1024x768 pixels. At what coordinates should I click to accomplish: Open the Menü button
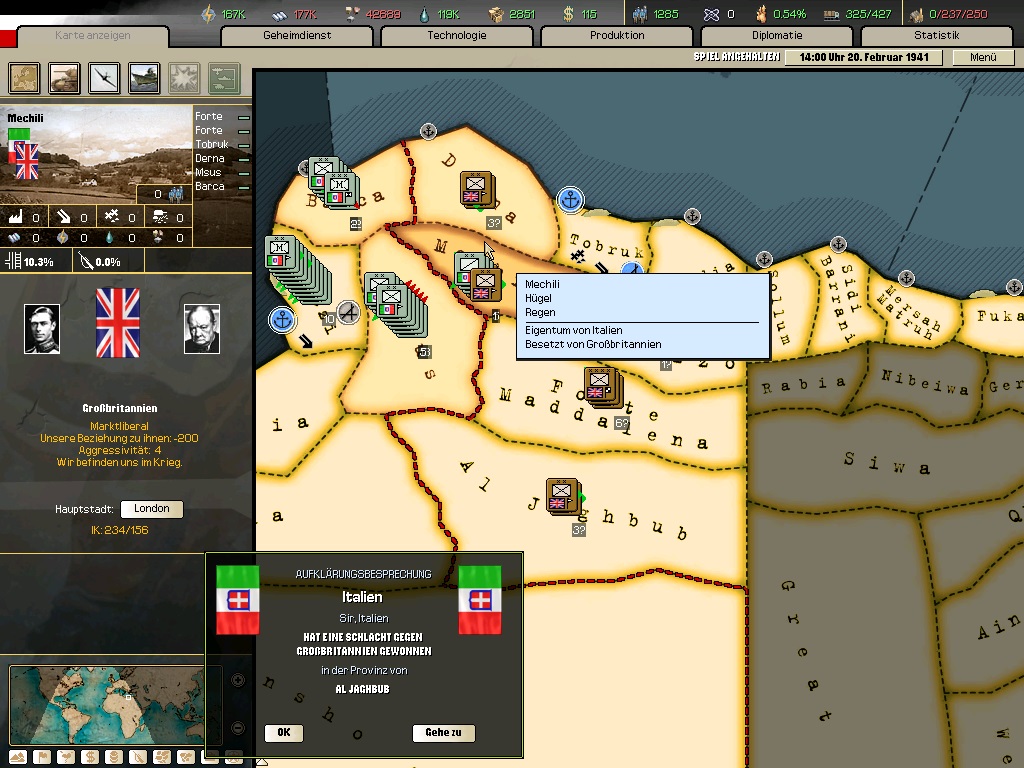point(983,57)
